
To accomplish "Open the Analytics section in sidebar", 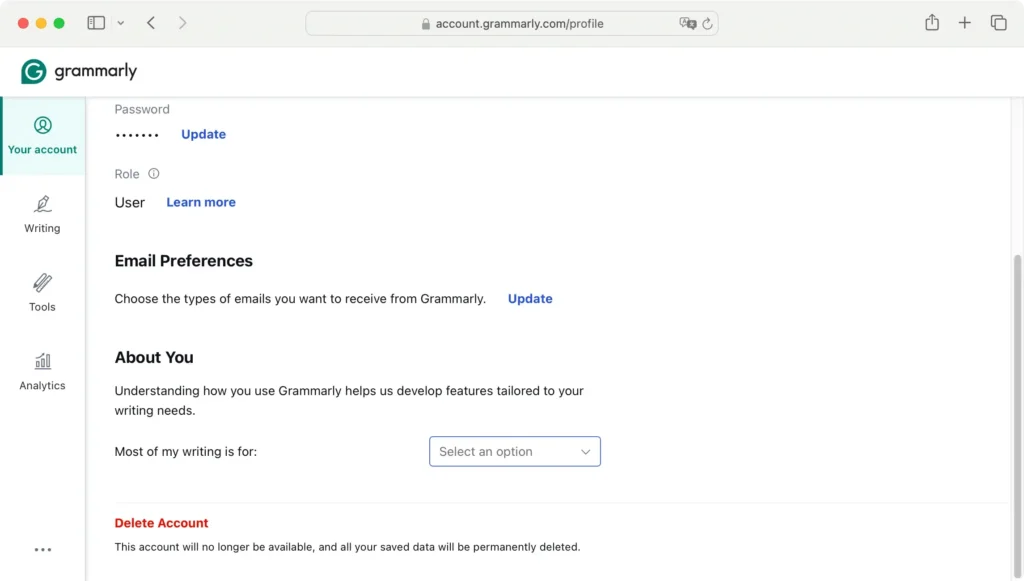I will pyautogui.click(x=42, y=371).
